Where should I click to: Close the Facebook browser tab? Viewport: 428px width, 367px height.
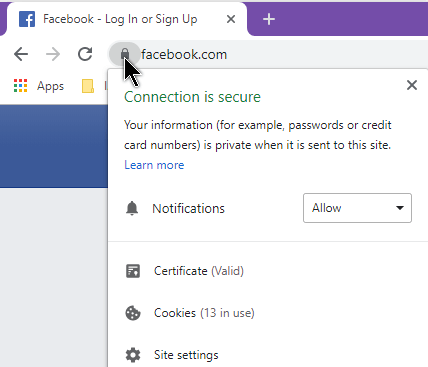[x=231, y=19]
